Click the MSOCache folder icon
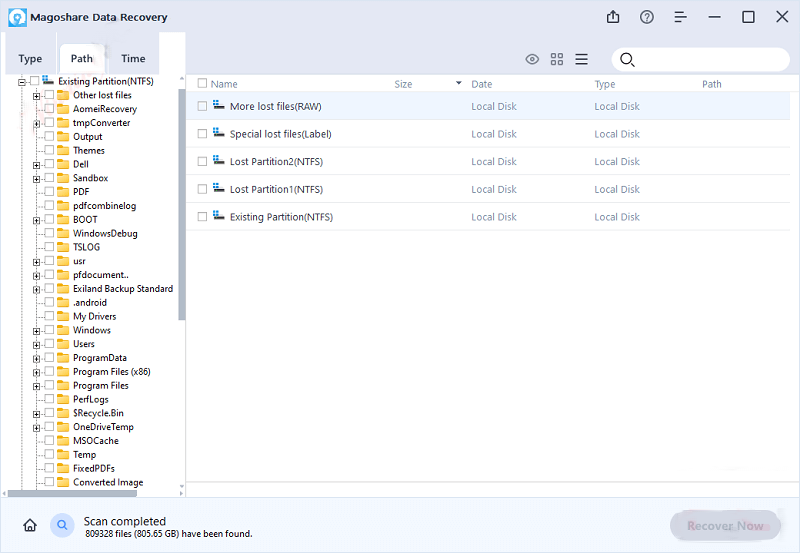The height and width of the screenshot is (553, 800). pyautogui.click(x=63, y=440)
